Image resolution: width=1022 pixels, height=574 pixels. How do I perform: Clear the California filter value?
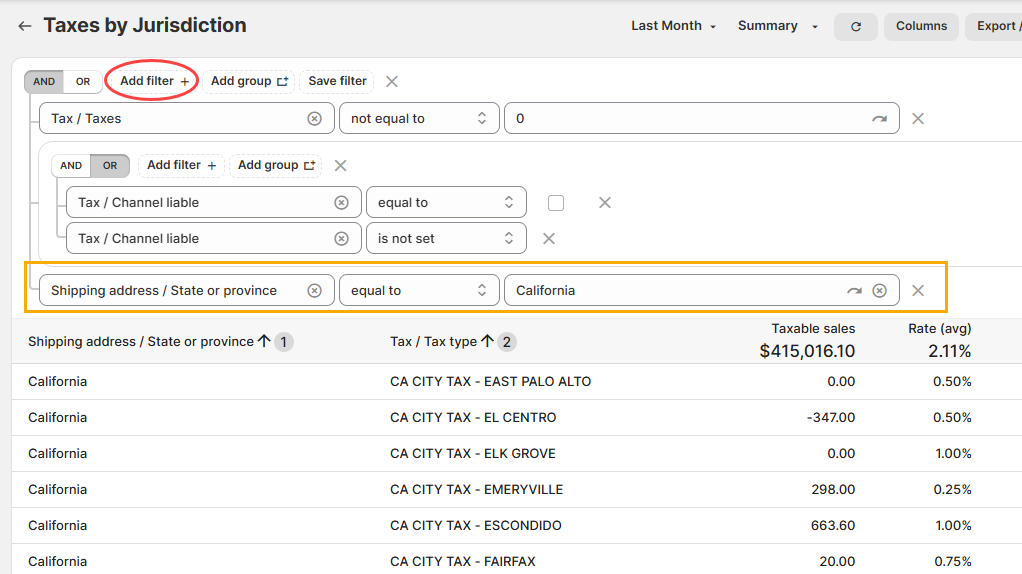879,290
